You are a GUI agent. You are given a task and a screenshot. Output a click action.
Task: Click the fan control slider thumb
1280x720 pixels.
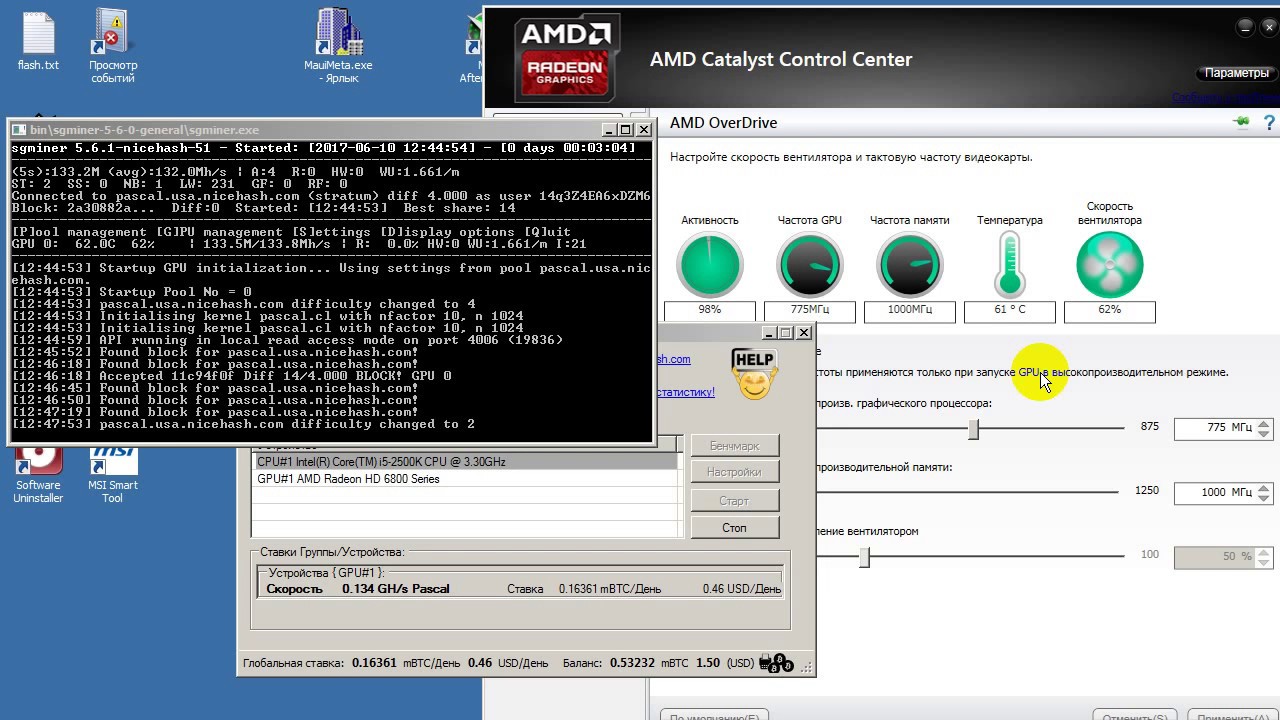(864, 557)
